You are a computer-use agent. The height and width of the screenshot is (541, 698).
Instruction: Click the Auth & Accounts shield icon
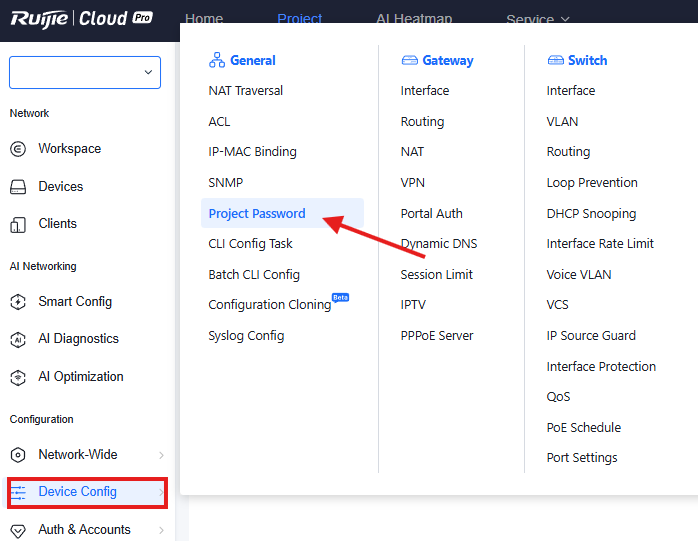18,530
